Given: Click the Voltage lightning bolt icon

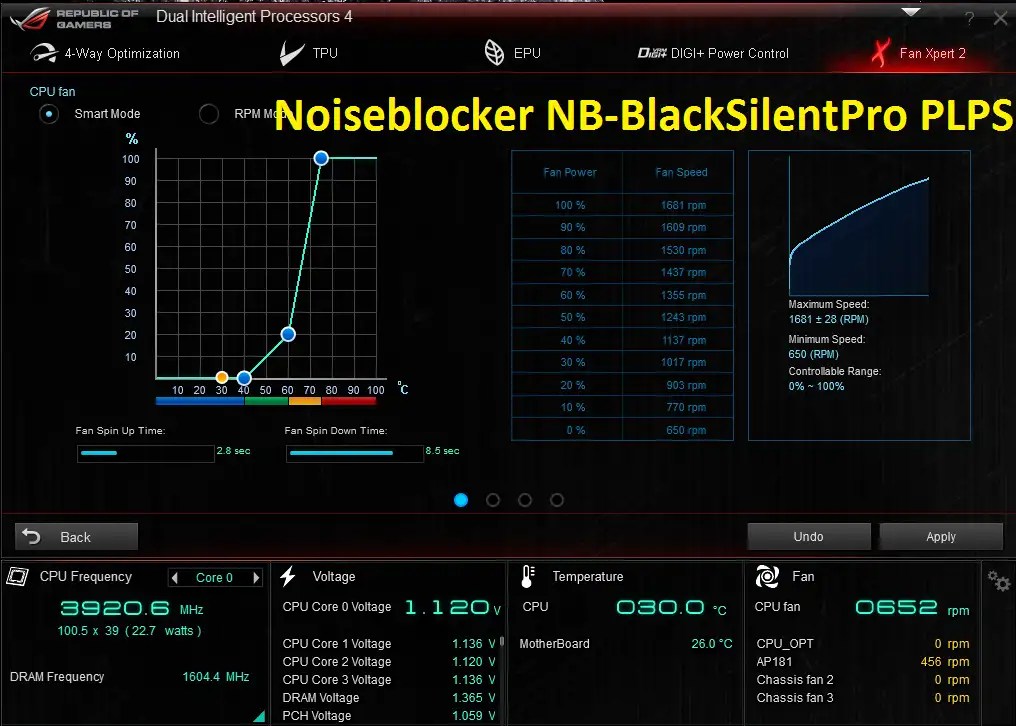Looking at the screenshot, I should point(288,576).
